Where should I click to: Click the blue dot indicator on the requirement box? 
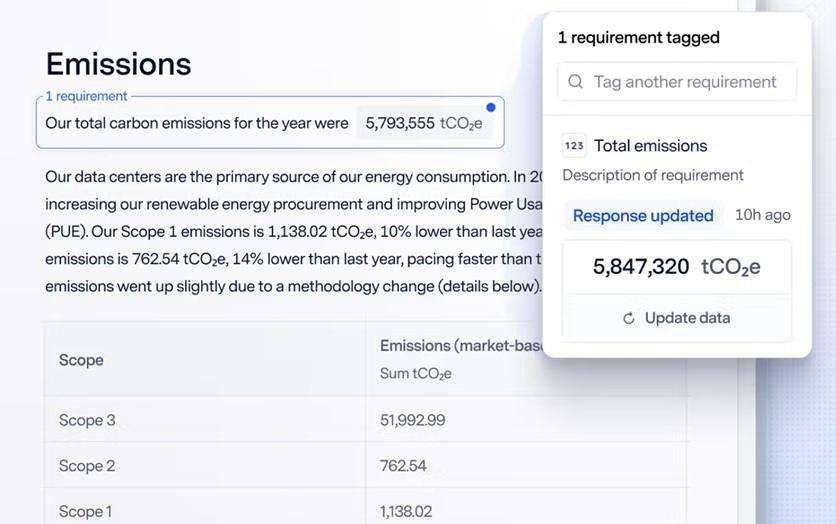click(490, 107)
